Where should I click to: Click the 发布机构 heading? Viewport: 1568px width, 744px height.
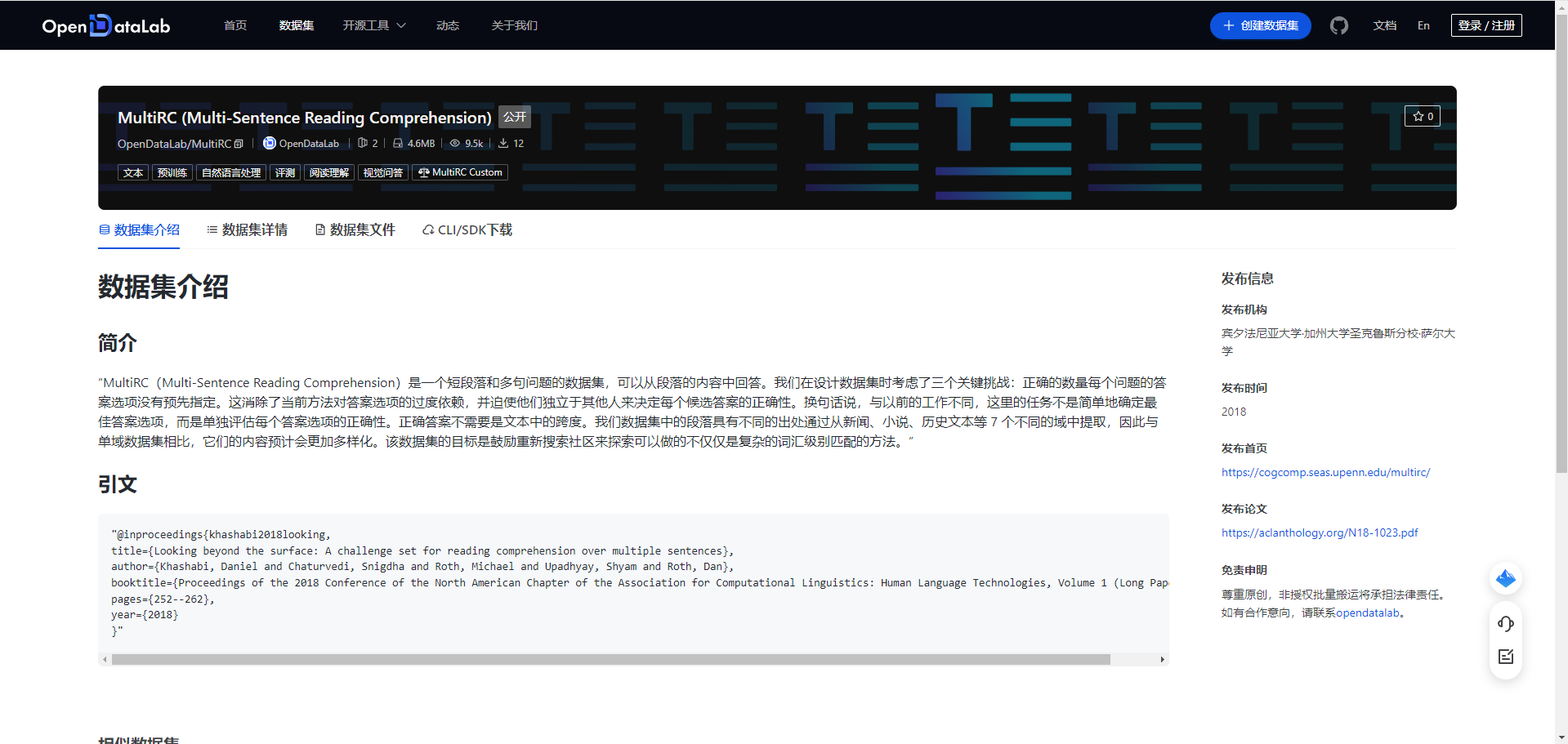tap(1244, 310)
